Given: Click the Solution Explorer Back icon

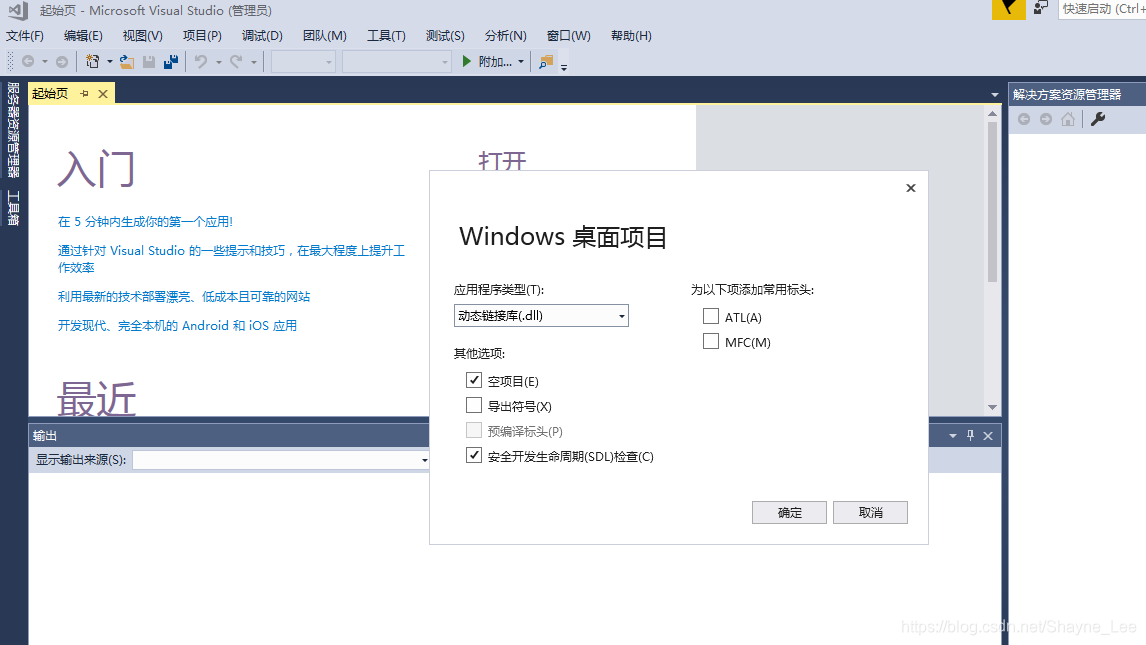Looking at the screenshot, I should point(1024,119).
